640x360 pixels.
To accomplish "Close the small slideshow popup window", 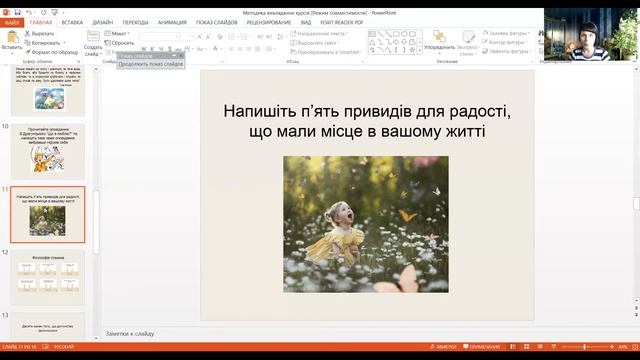I will (181, 56).
